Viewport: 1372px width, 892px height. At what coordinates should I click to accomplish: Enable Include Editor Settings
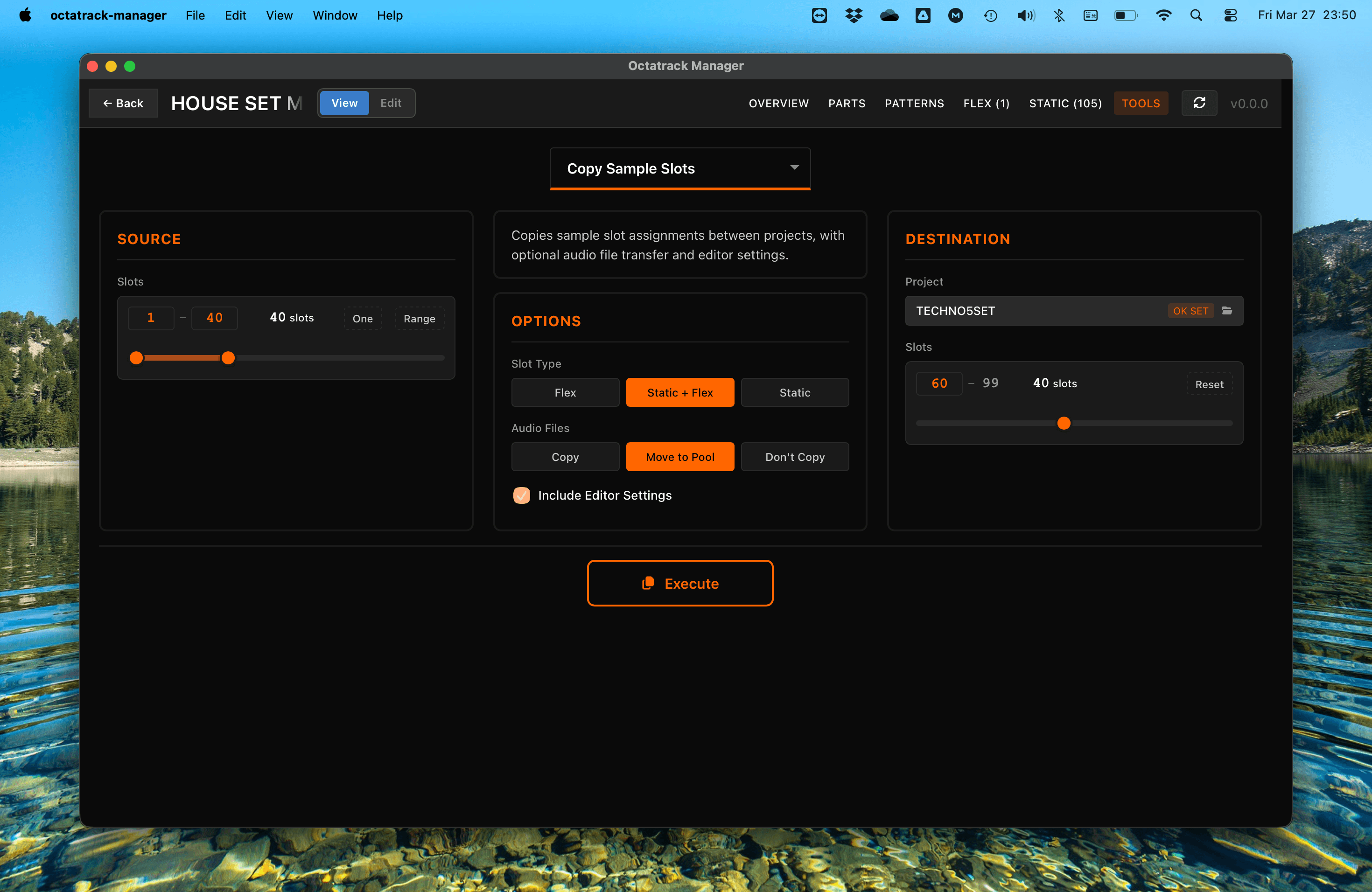coord(521,495)
